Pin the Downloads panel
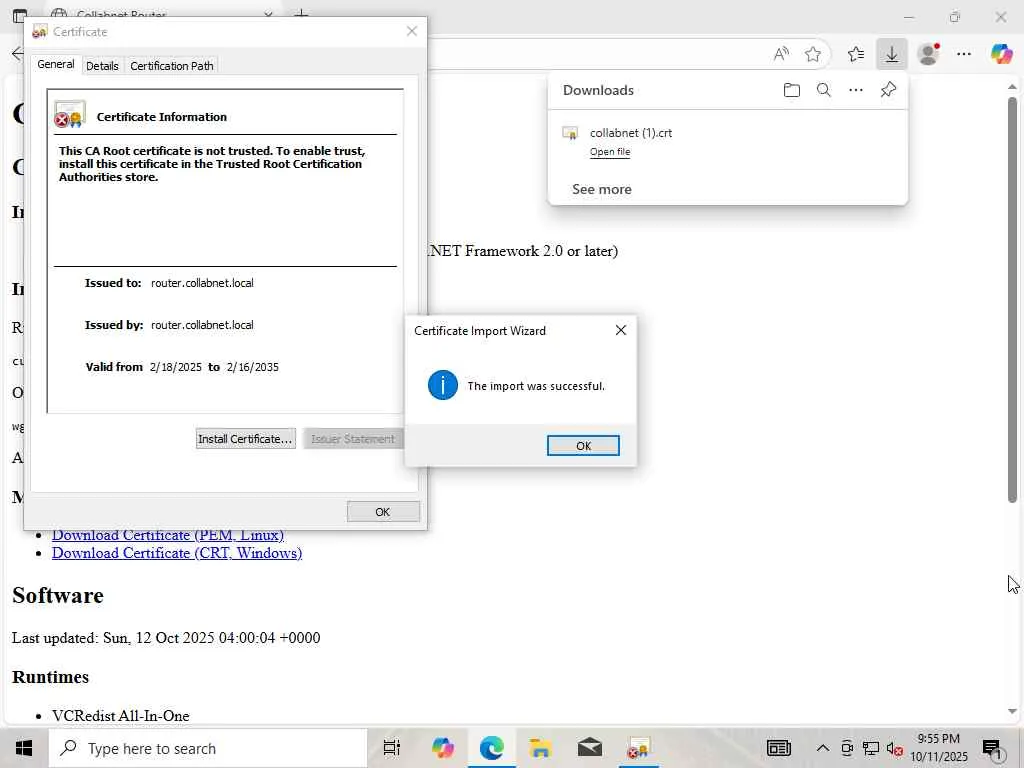This screenshot has width=1024, height=768. [x=888, y=90]
